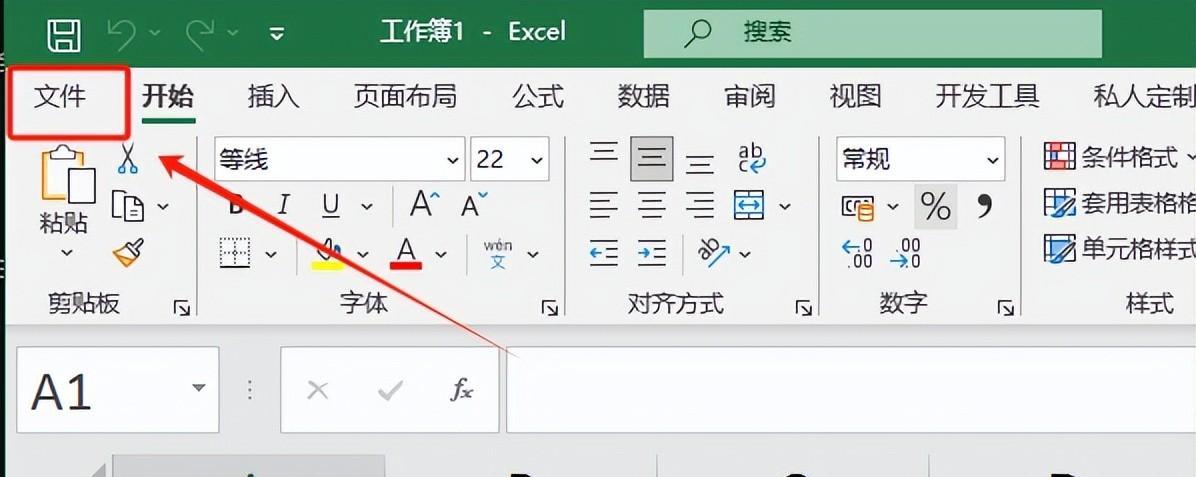
Task: Click the Merge and Center icon
Action: [x=750, y=205]
